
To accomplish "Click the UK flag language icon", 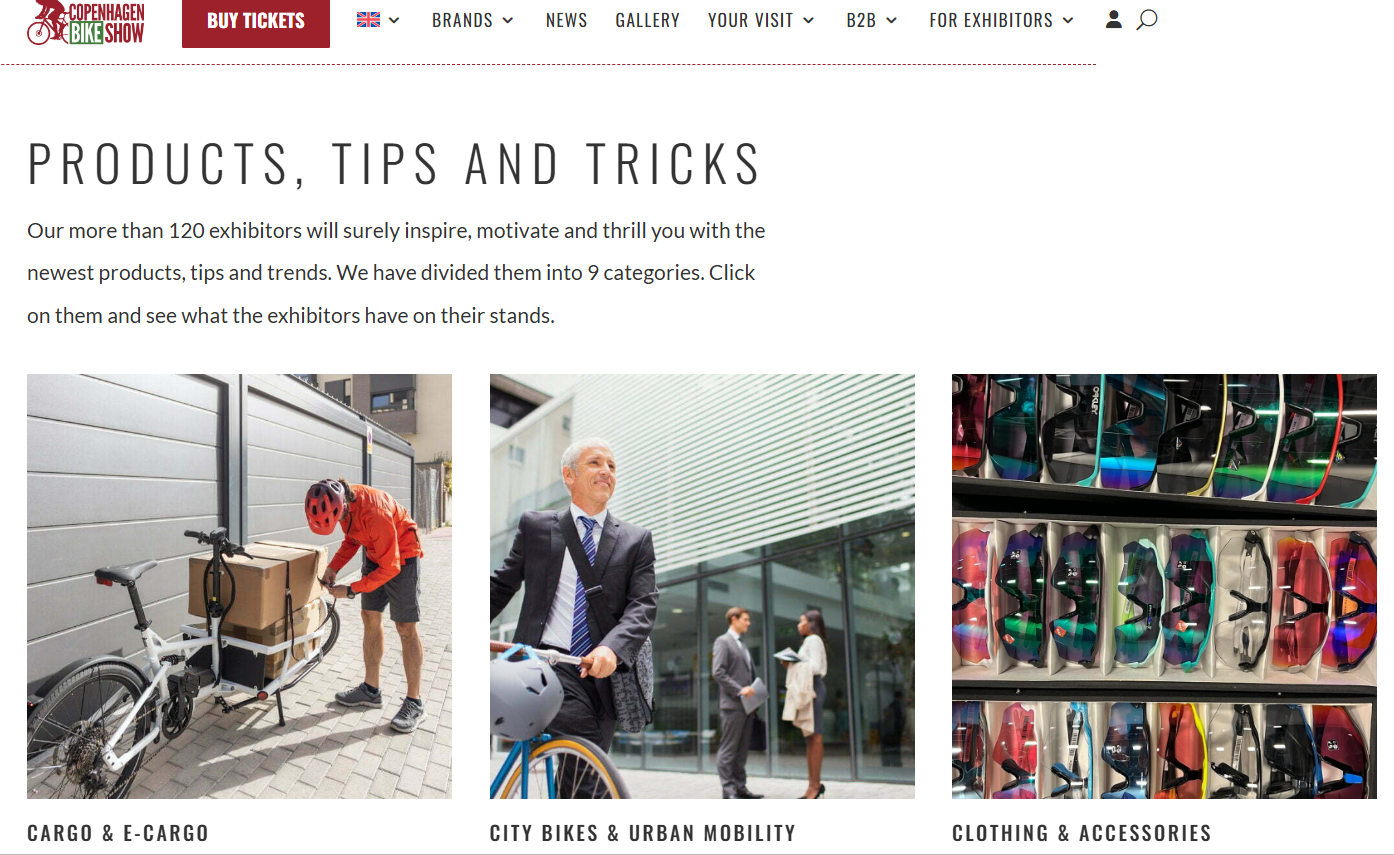I will tap(368, 19).
